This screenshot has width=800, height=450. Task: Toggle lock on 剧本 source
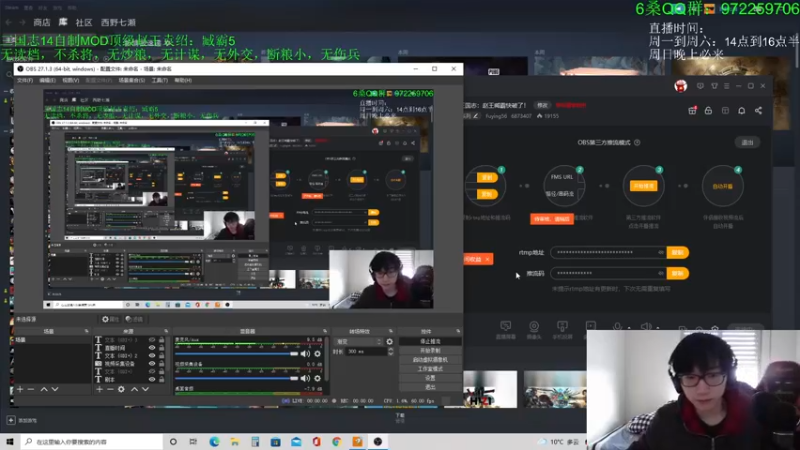pyautogui.click(x=162, y=380)
